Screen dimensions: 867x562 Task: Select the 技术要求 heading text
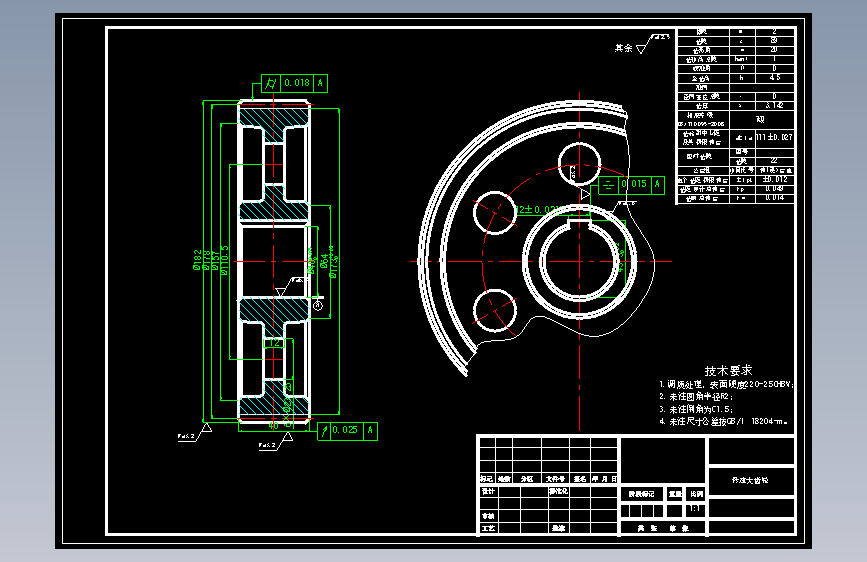coord(728,371)
